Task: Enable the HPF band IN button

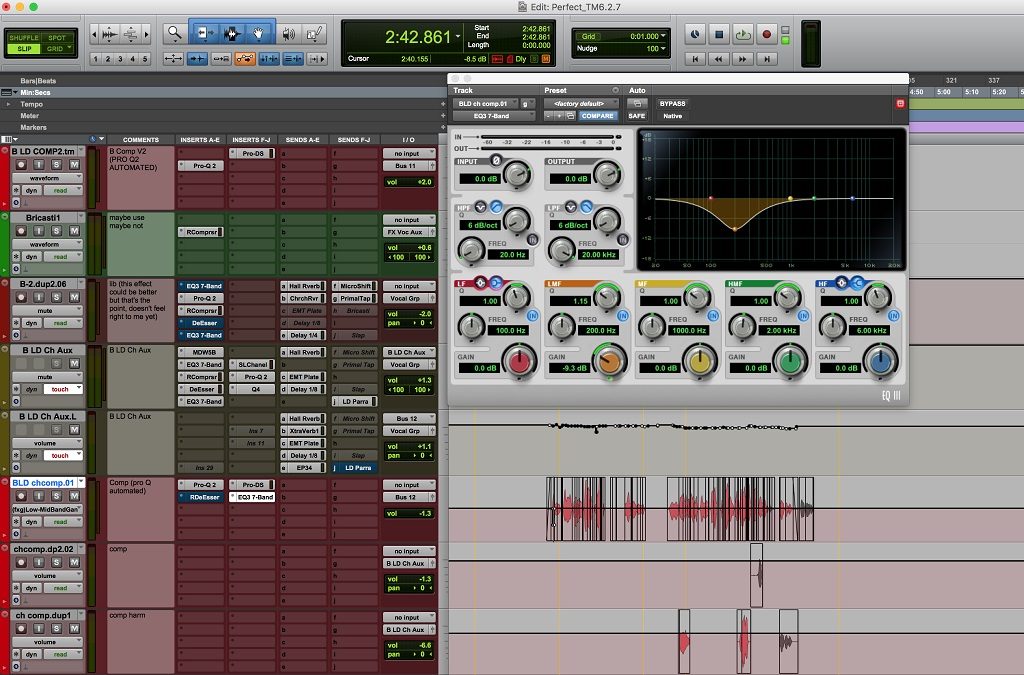Action: pyautogui.click(x=533, y=240)
